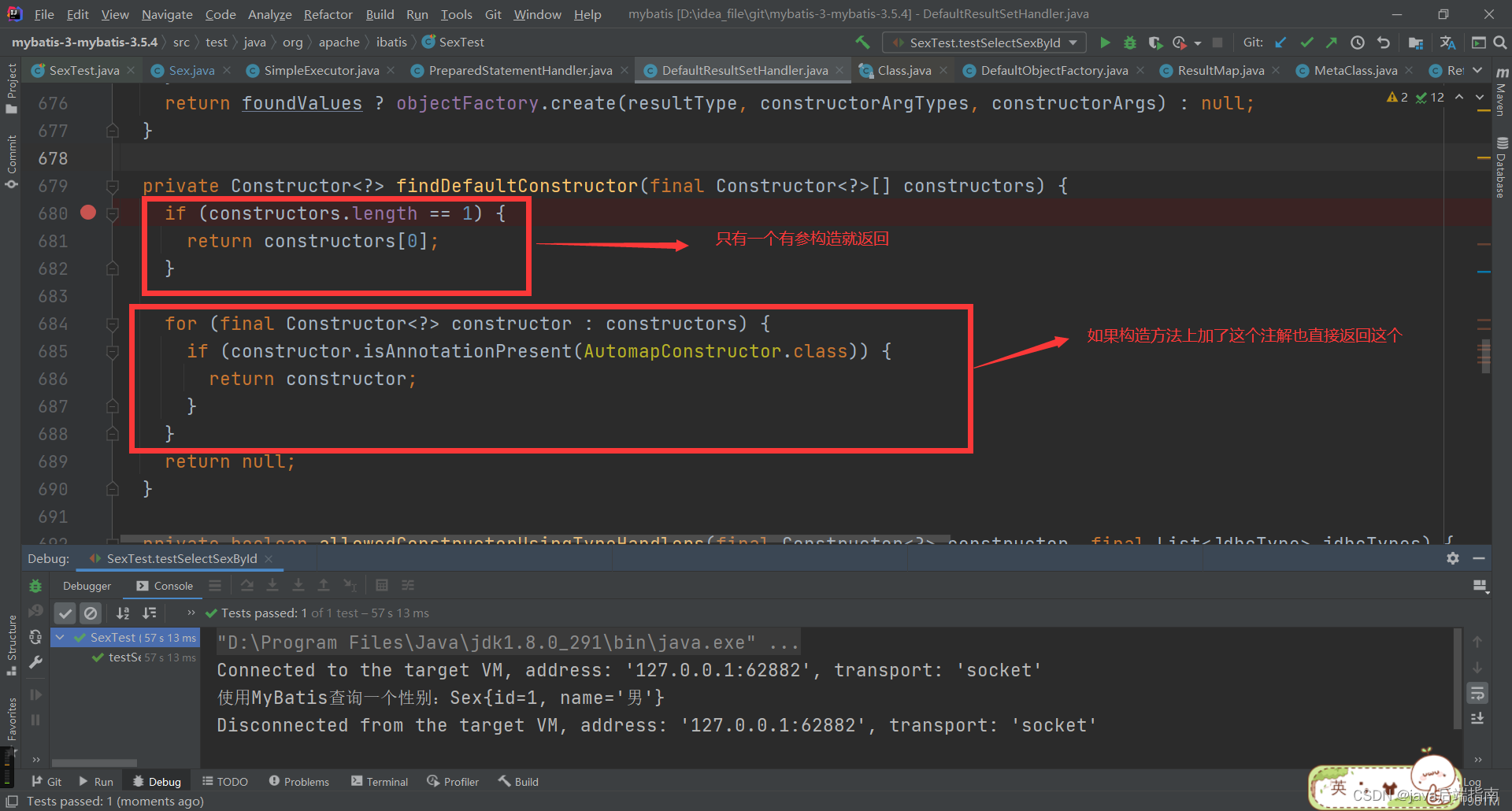Build the project with the hammer icon

click(863, 43)
